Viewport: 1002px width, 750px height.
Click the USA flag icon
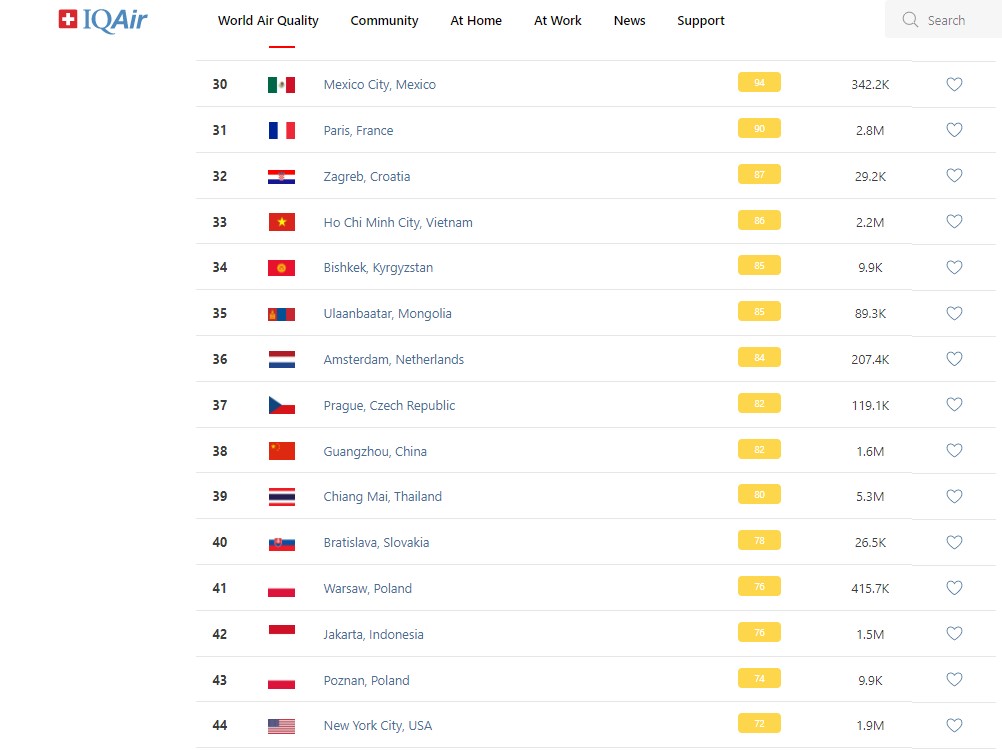click(x=281, y=726)
